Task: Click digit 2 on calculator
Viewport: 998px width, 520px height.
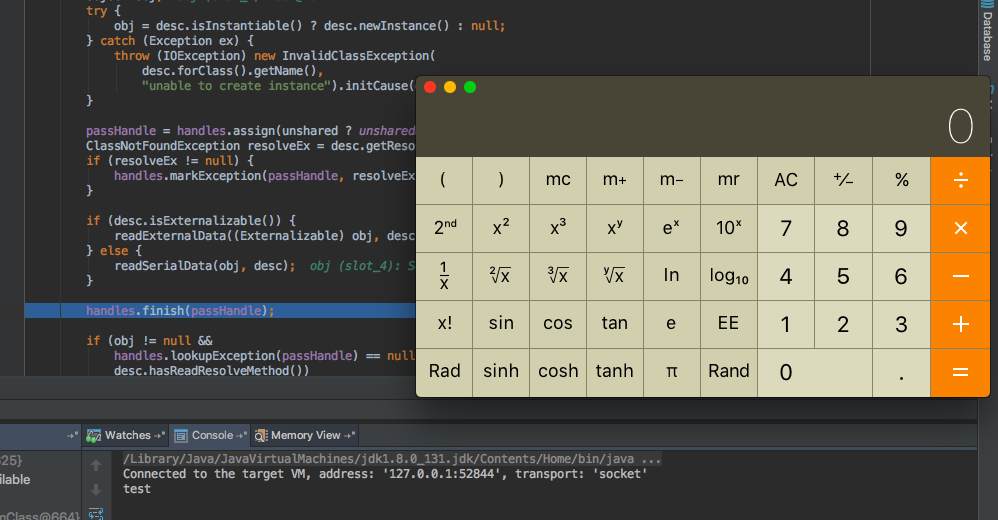Action: click(843, 324)
